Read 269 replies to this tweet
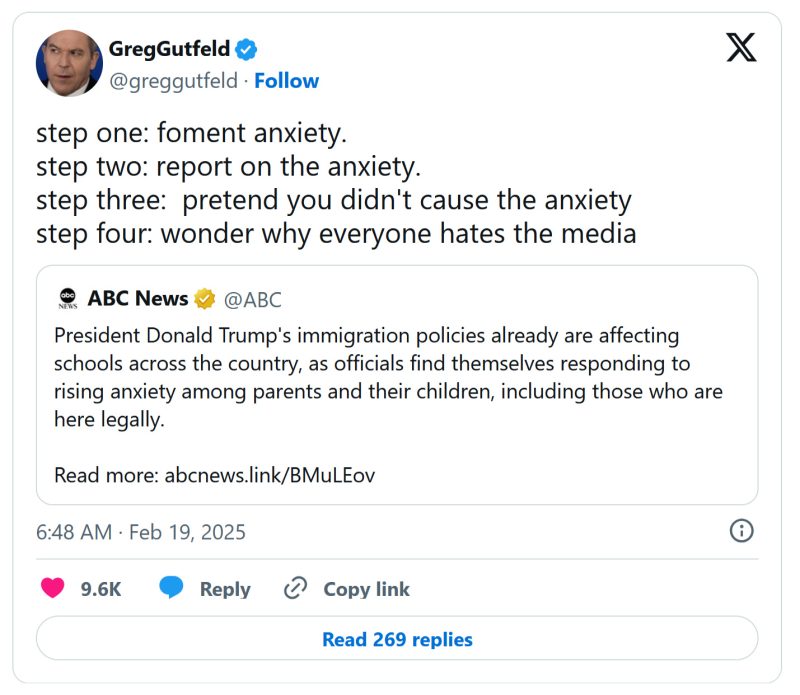 point(397,639)
